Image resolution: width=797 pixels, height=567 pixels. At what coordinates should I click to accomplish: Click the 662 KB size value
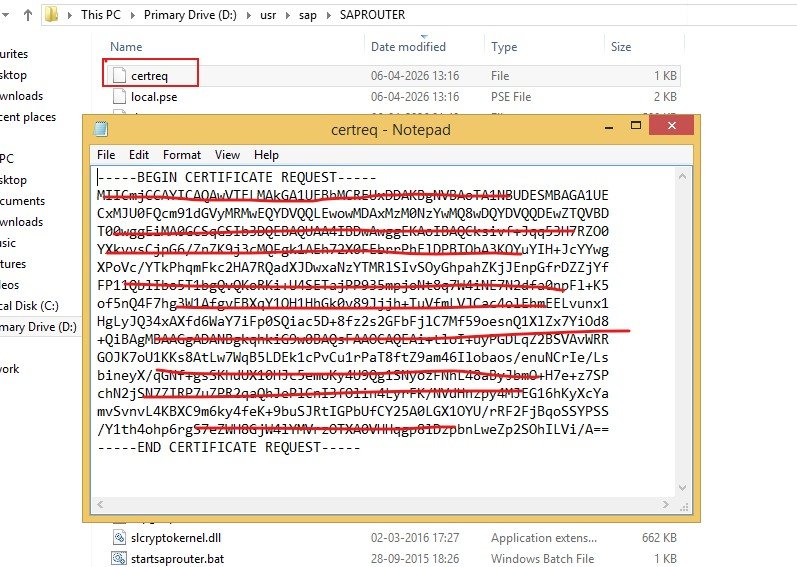[659, 538]
